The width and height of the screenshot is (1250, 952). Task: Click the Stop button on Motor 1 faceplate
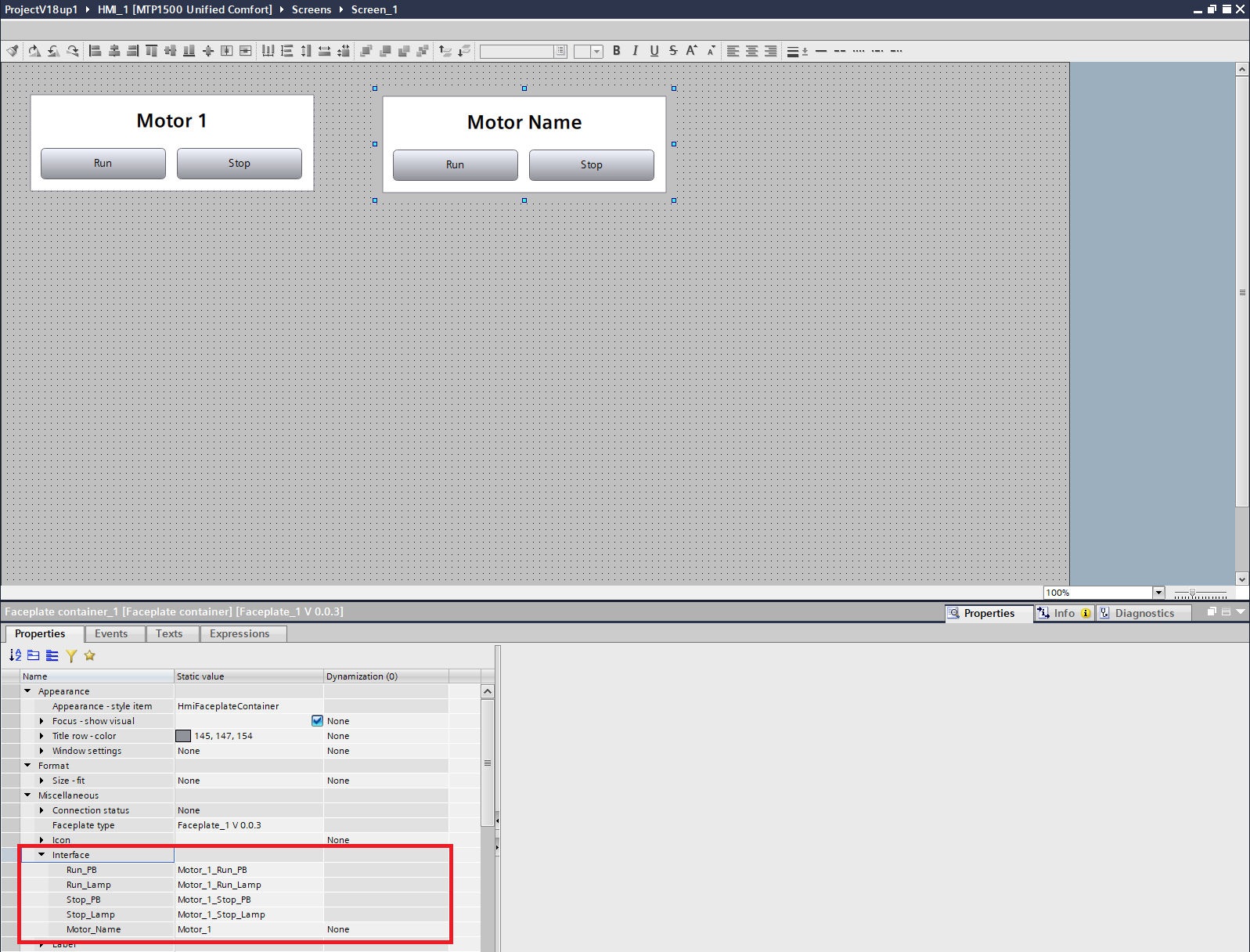240,164
